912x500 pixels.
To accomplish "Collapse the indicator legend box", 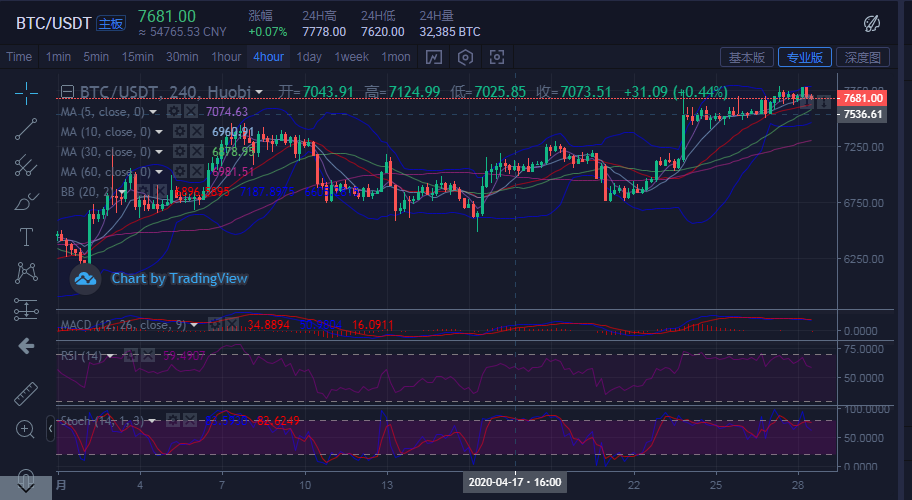I will pos(67,92).
